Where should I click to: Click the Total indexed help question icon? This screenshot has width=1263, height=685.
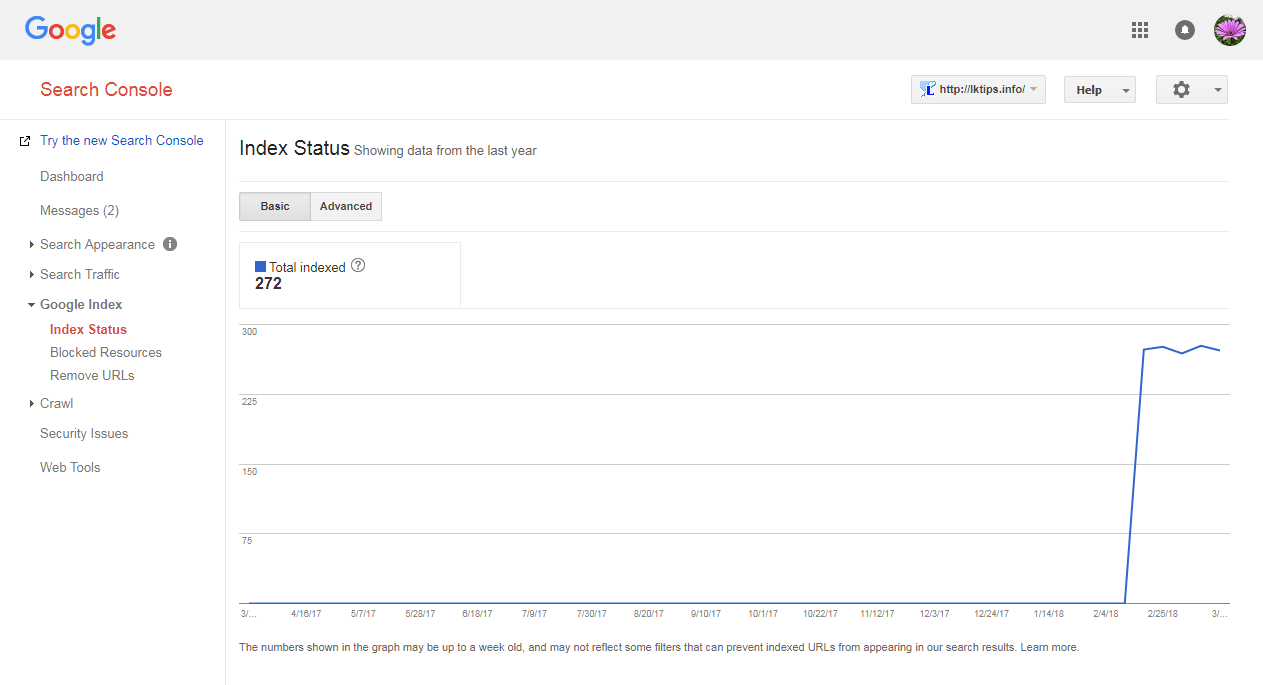[x=358, y=266]
